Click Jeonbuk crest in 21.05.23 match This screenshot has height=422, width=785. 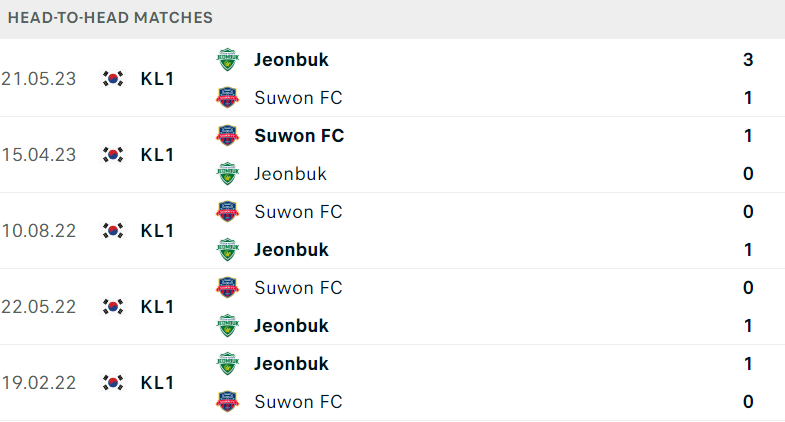click(227, 60)
